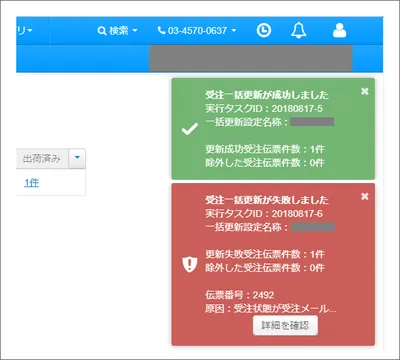The width and height of the screenshot is (400, 360).
Task: Click the magnifier 検索 icon
Action: pyautogui.click(x=102, y=31)
